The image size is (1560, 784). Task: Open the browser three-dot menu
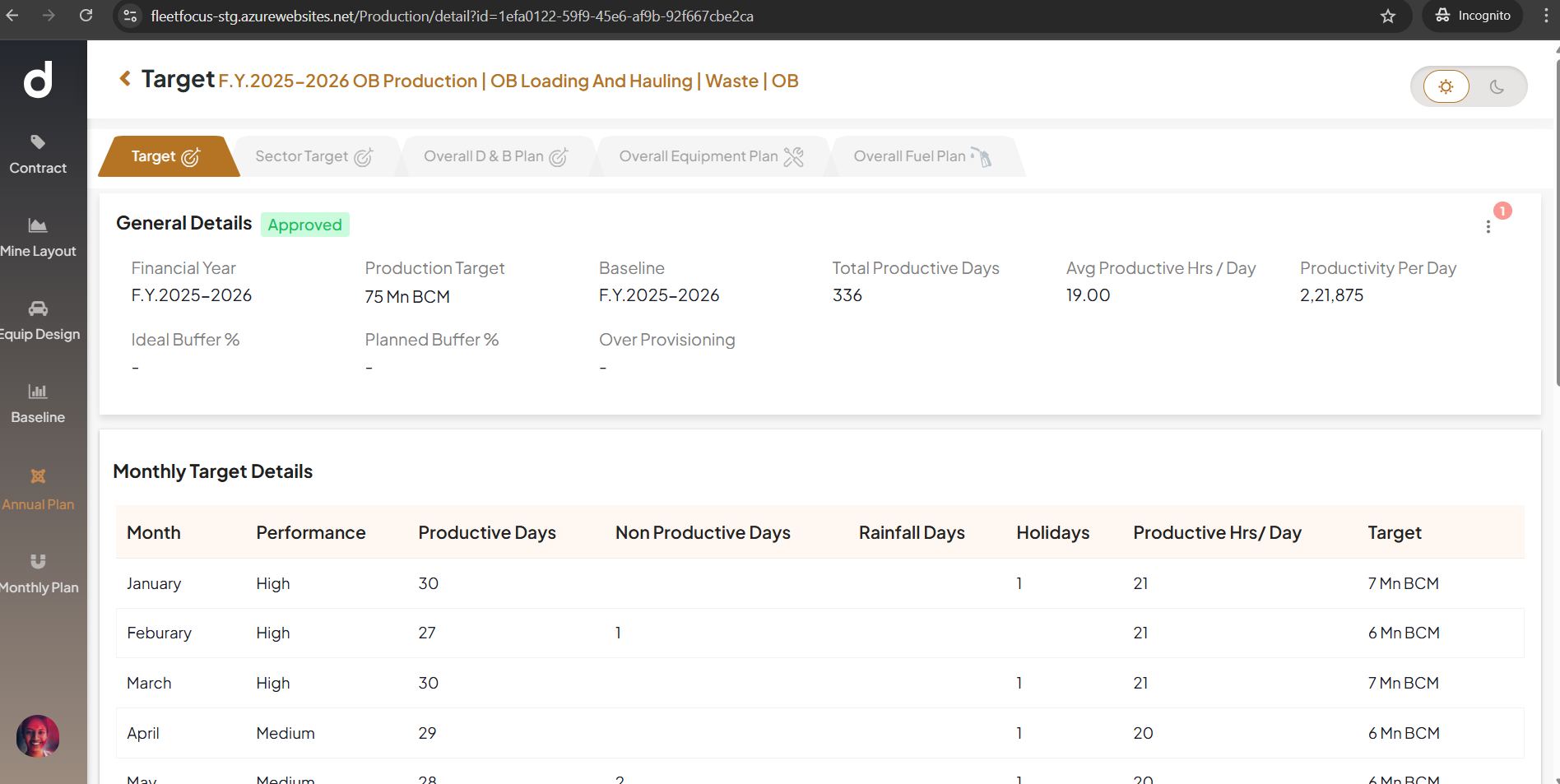pyautogui.click(x=1546, y=16)
